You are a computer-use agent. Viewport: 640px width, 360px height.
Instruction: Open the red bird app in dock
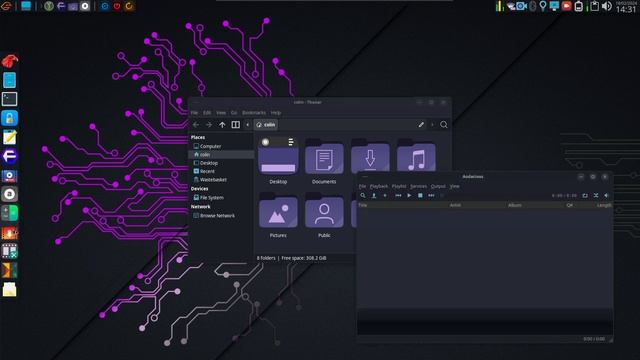point(9,61)
